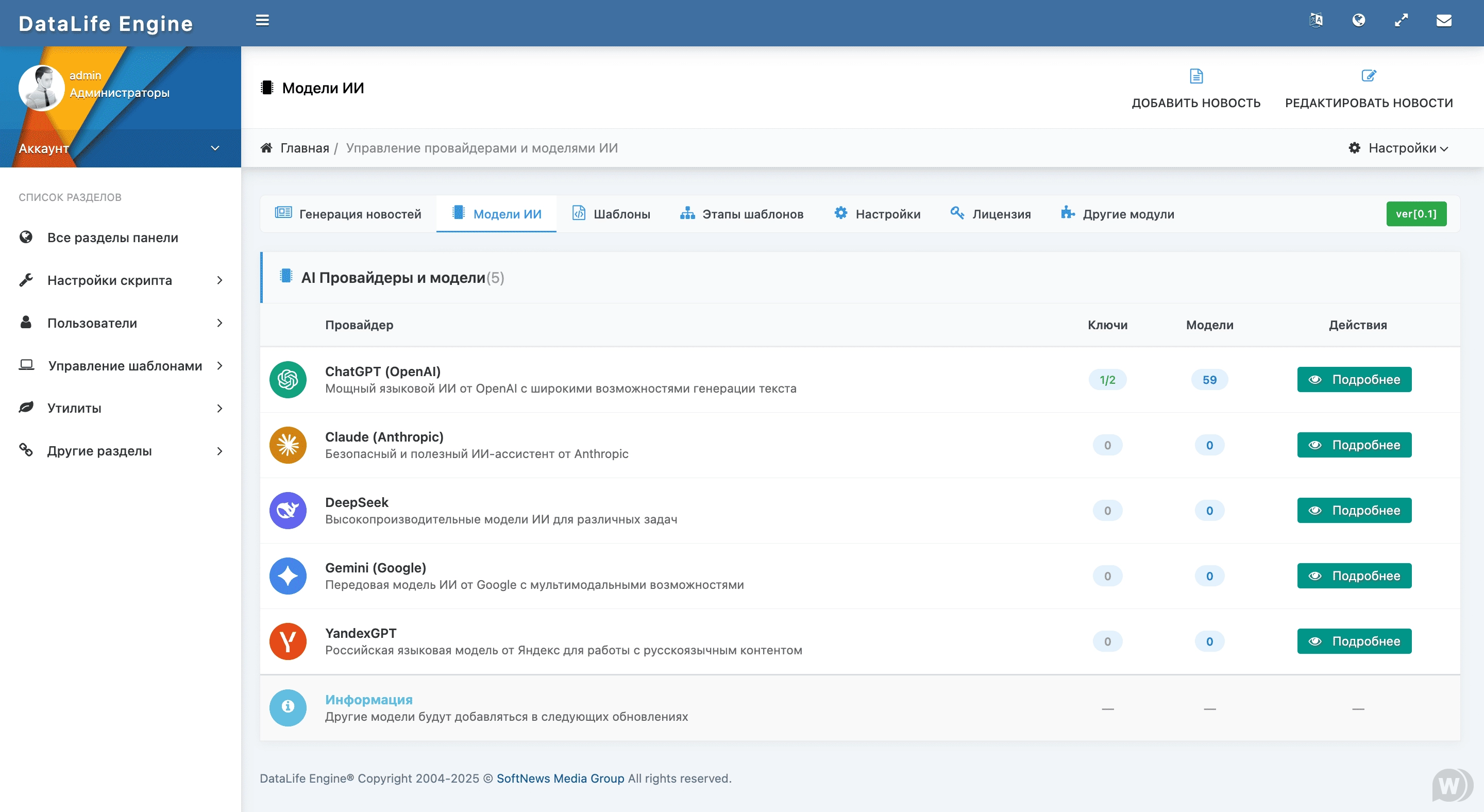
Task: Click the Claude Anthropic provider logo
Action: click(x=288, y=445)
